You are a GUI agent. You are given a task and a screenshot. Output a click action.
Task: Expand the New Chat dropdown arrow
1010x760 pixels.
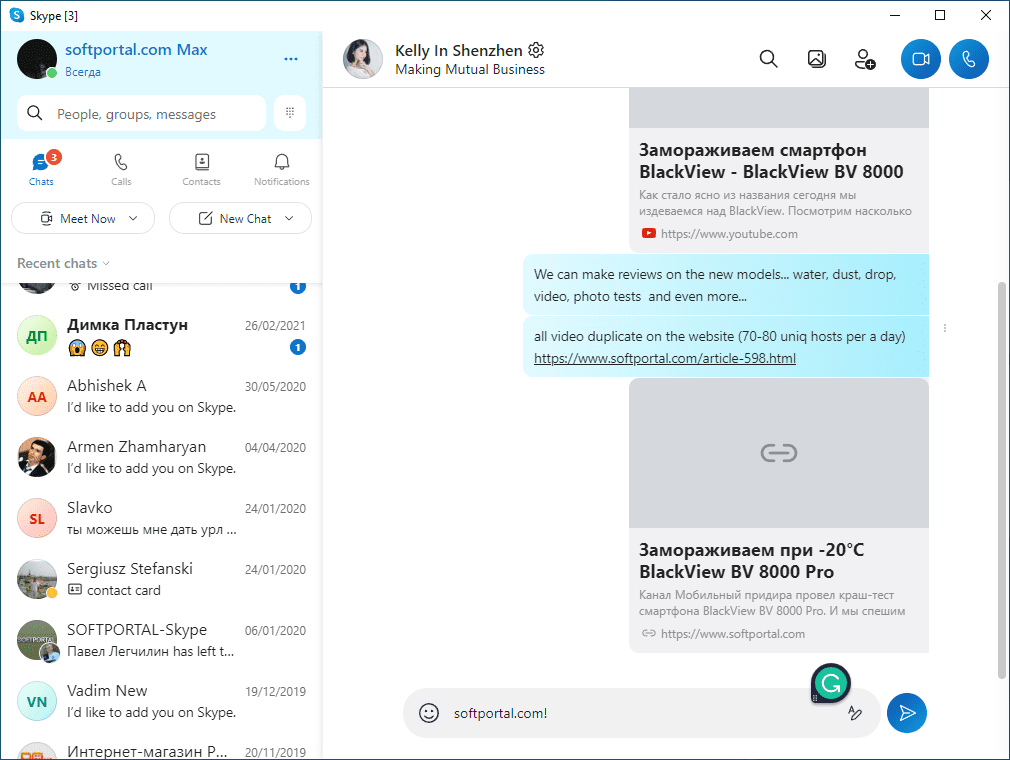289,218
